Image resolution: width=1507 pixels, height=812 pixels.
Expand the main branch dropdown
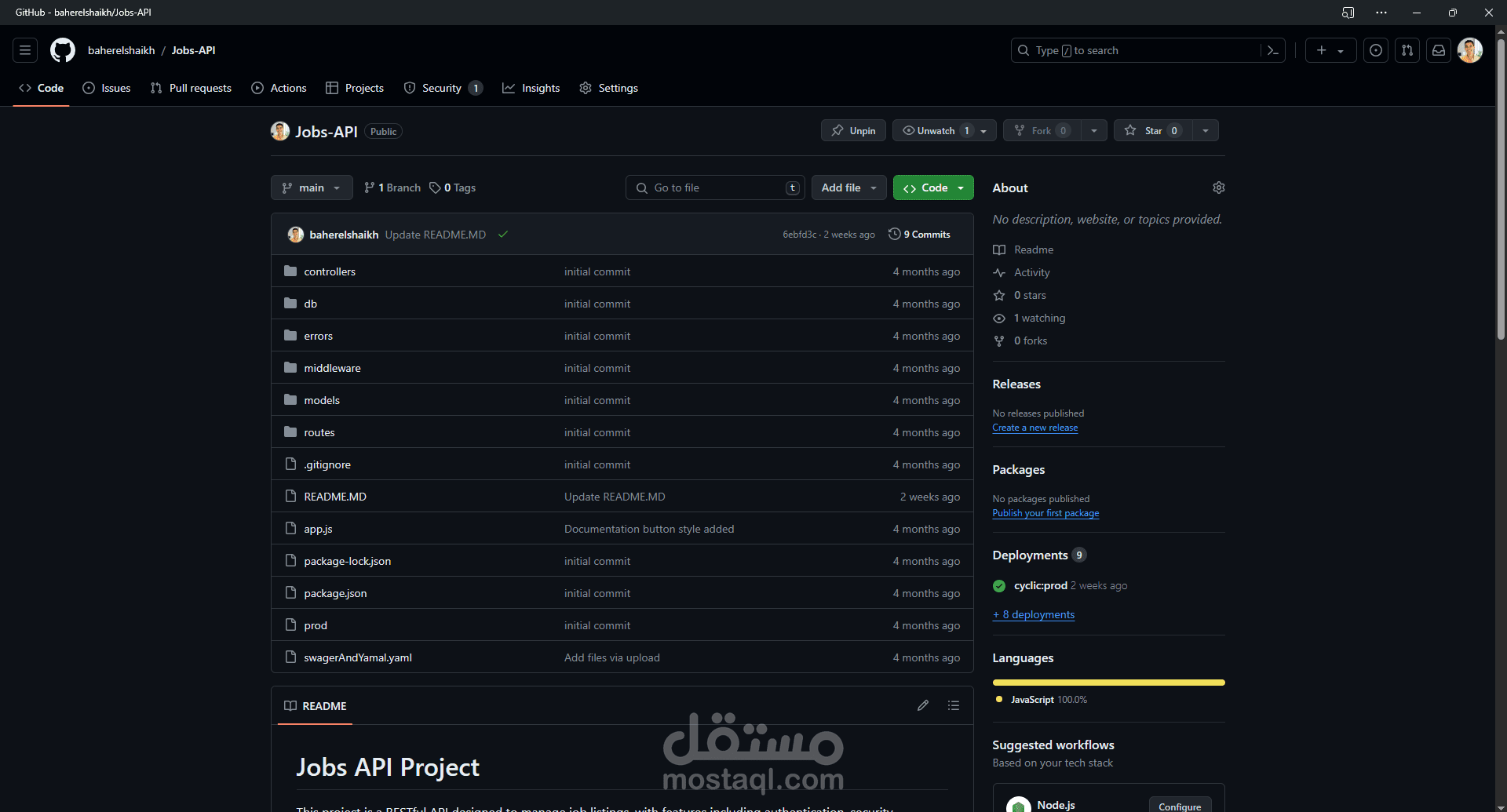(x=312, y=188)
